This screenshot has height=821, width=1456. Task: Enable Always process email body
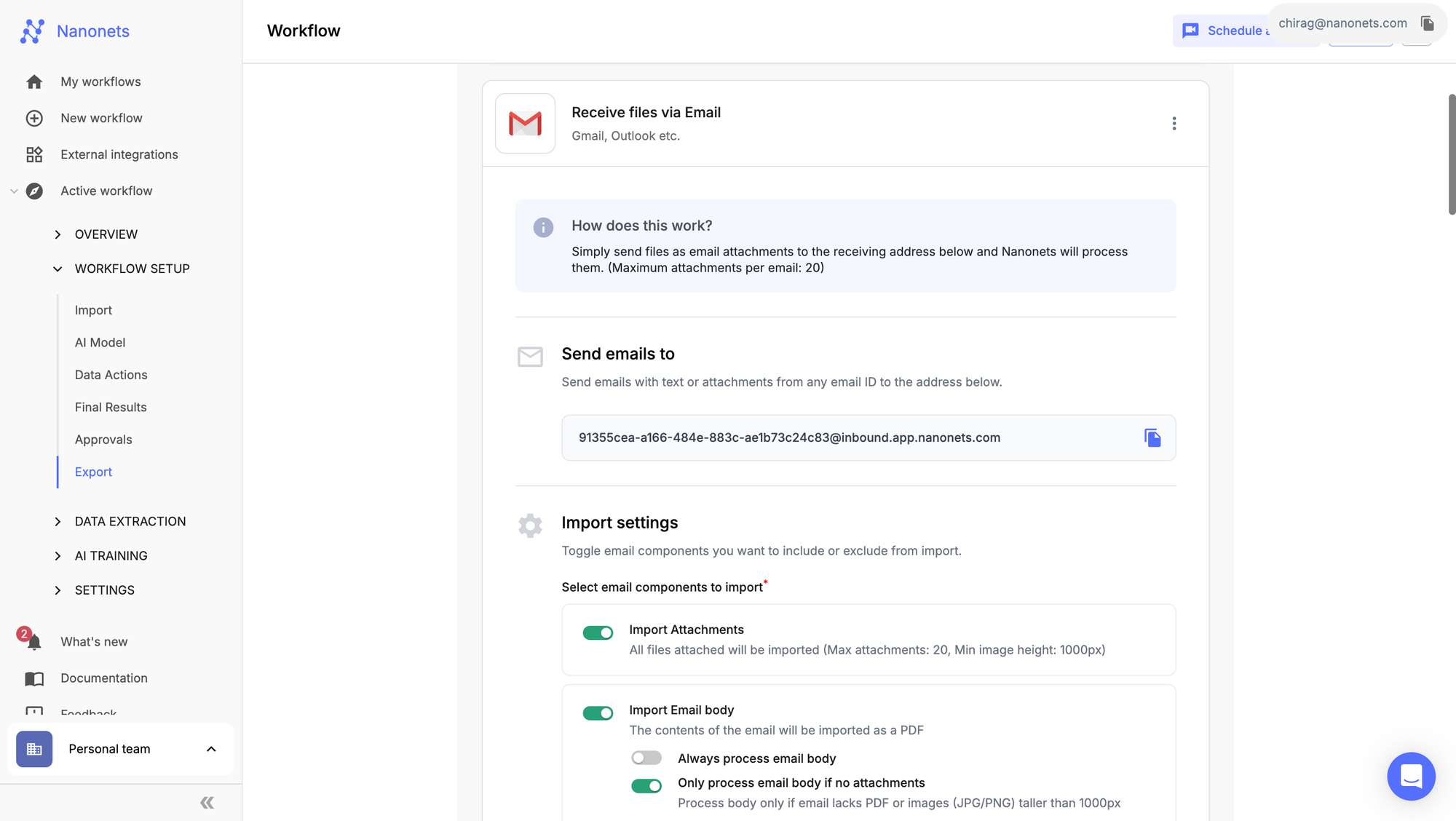(646, 758)
